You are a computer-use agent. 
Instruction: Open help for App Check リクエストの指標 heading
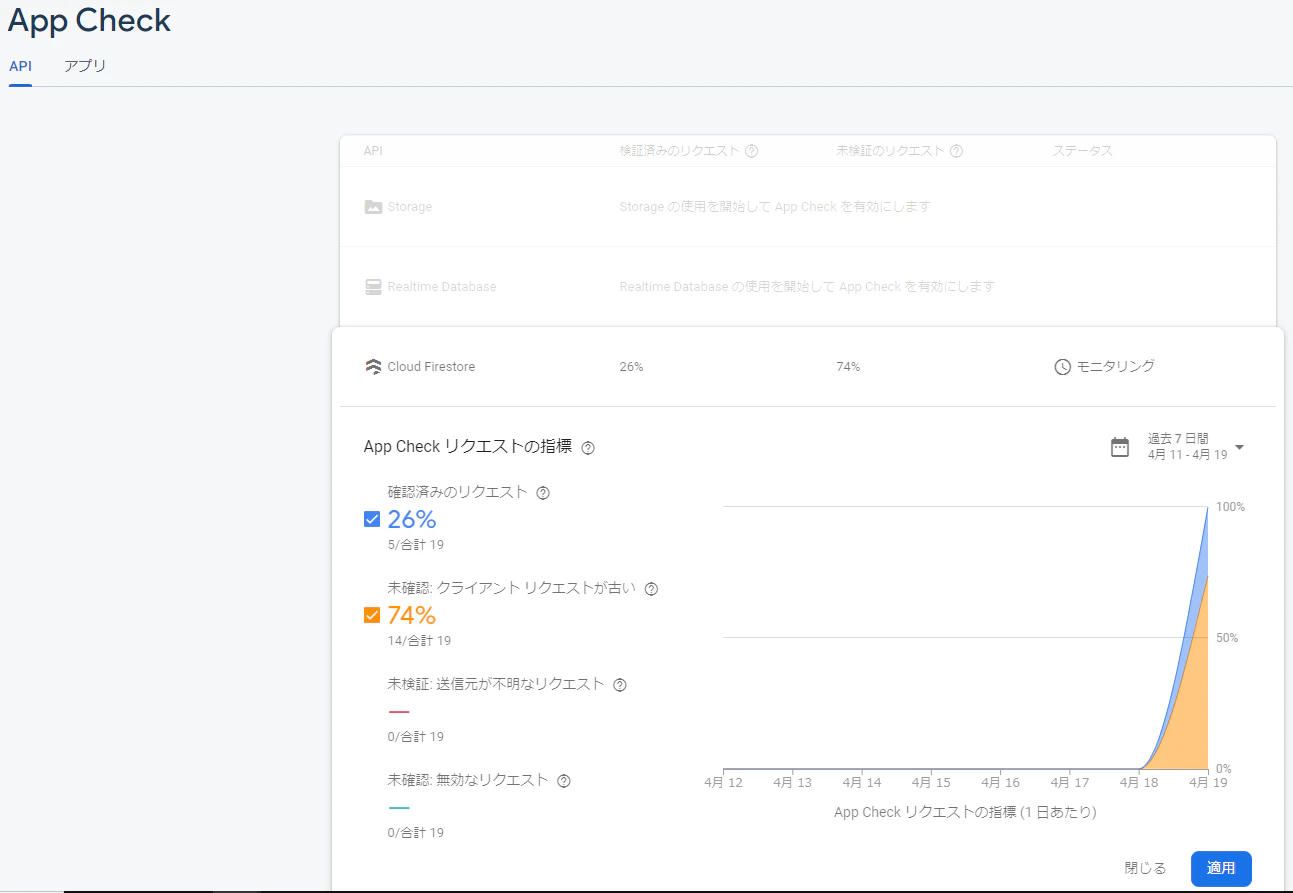point(588,448)
